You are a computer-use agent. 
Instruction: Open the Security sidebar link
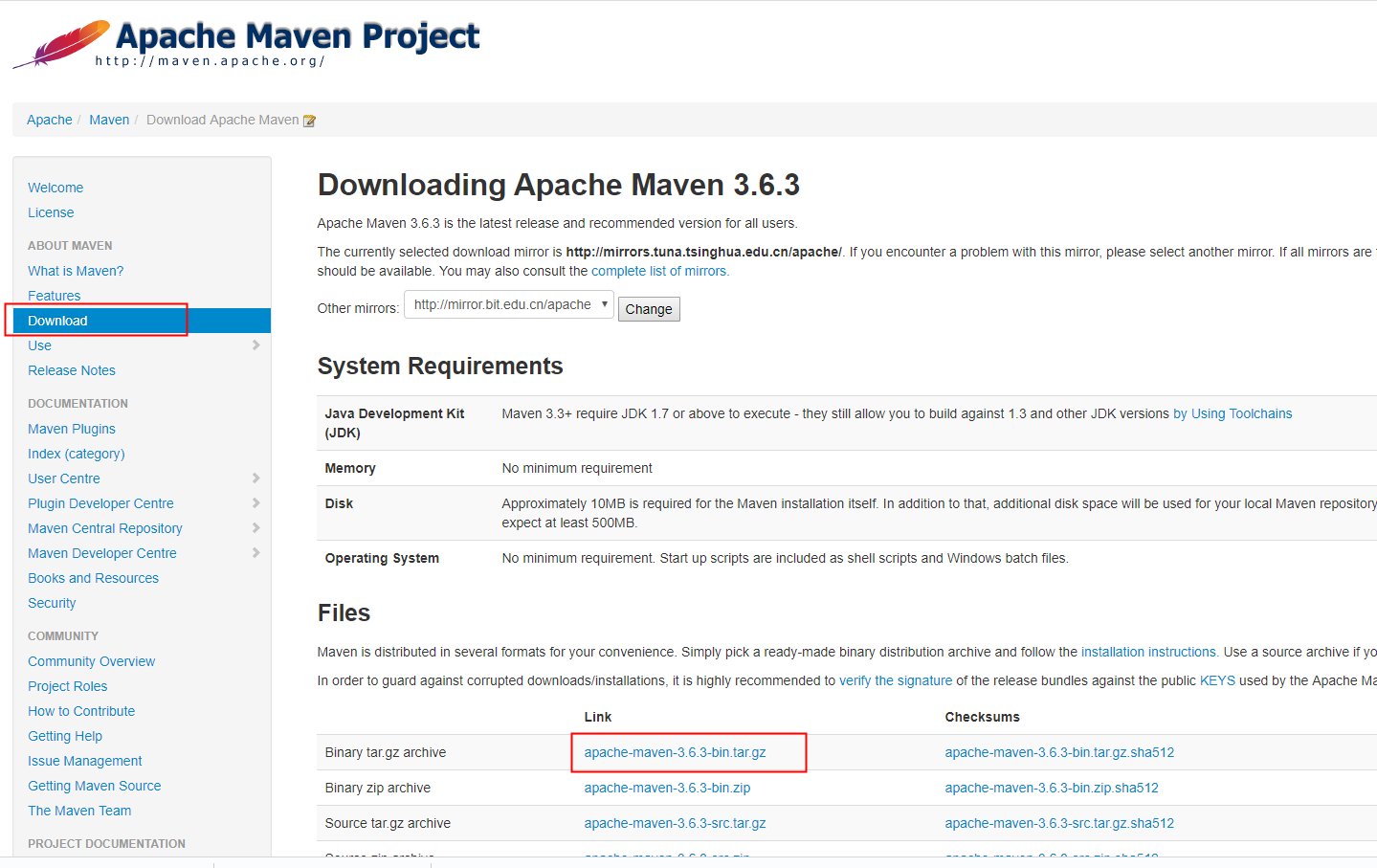pyautogui.click(x=52, y=603)
